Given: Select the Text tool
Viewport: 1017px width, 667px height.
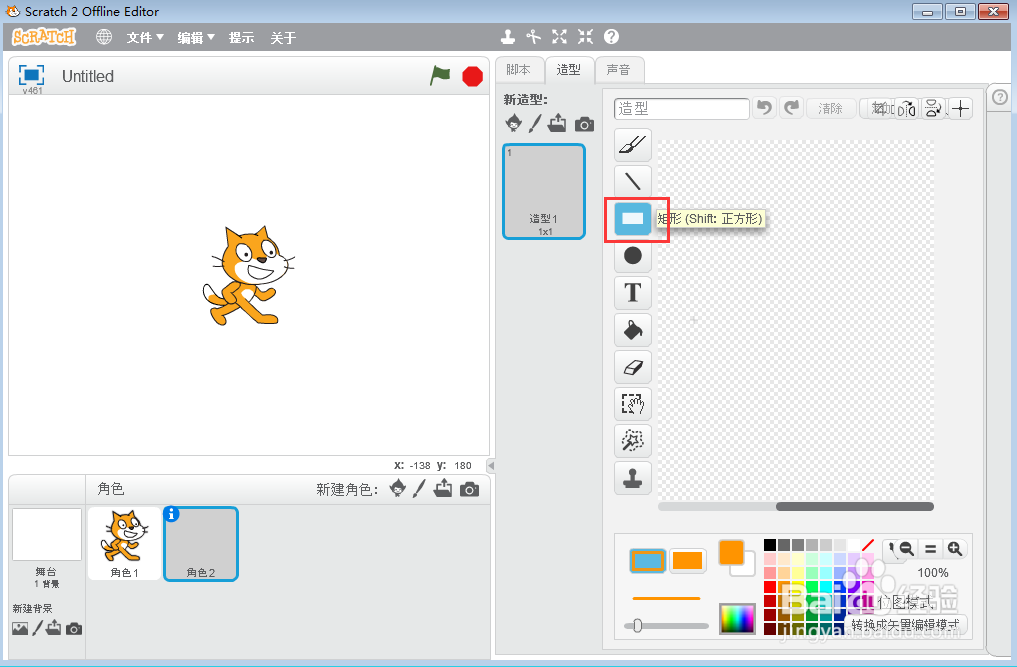Looking at the screenshot, I should [632, 292].
